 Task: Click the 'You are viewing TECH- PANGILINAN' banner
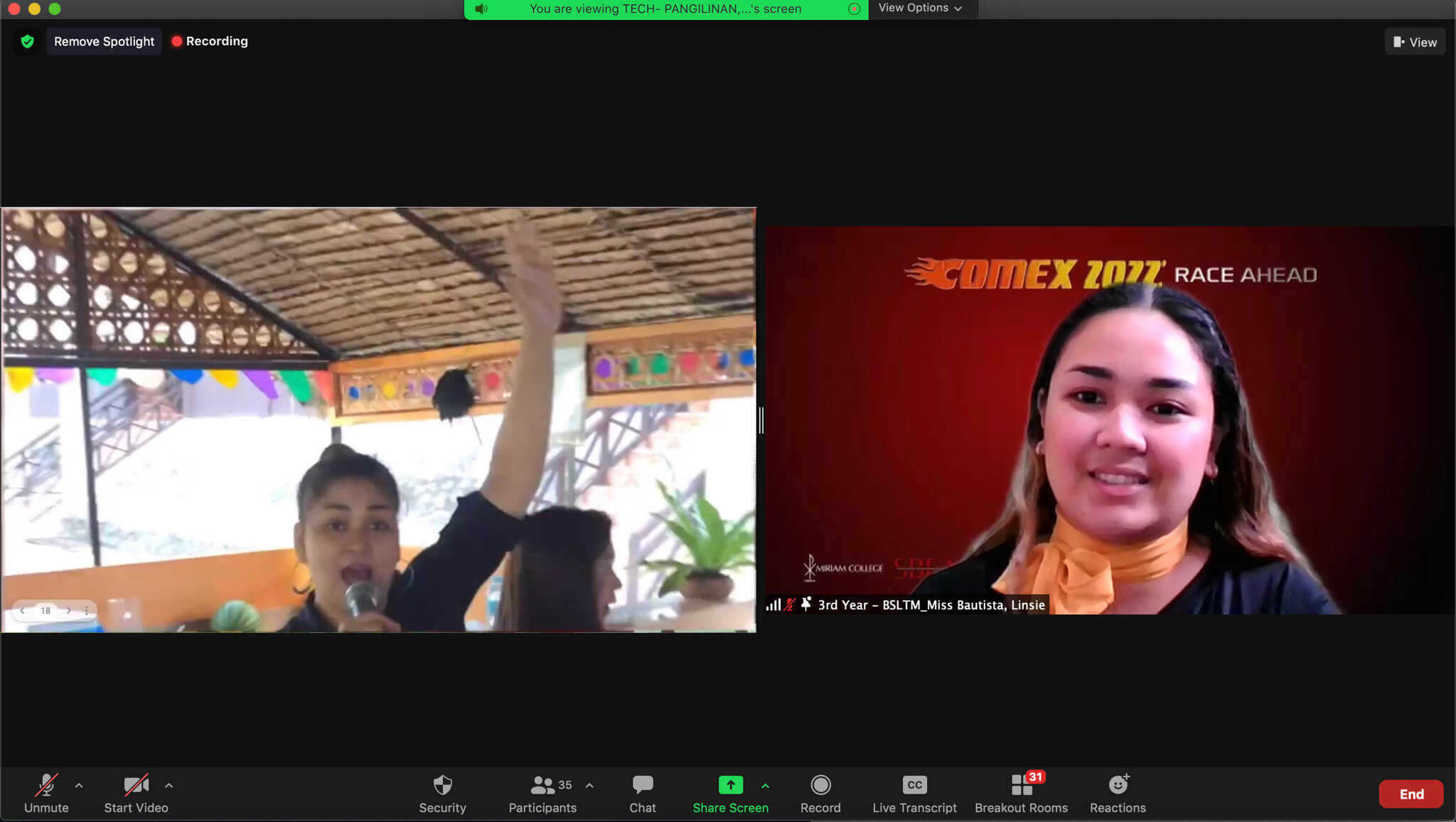[665, 9]
